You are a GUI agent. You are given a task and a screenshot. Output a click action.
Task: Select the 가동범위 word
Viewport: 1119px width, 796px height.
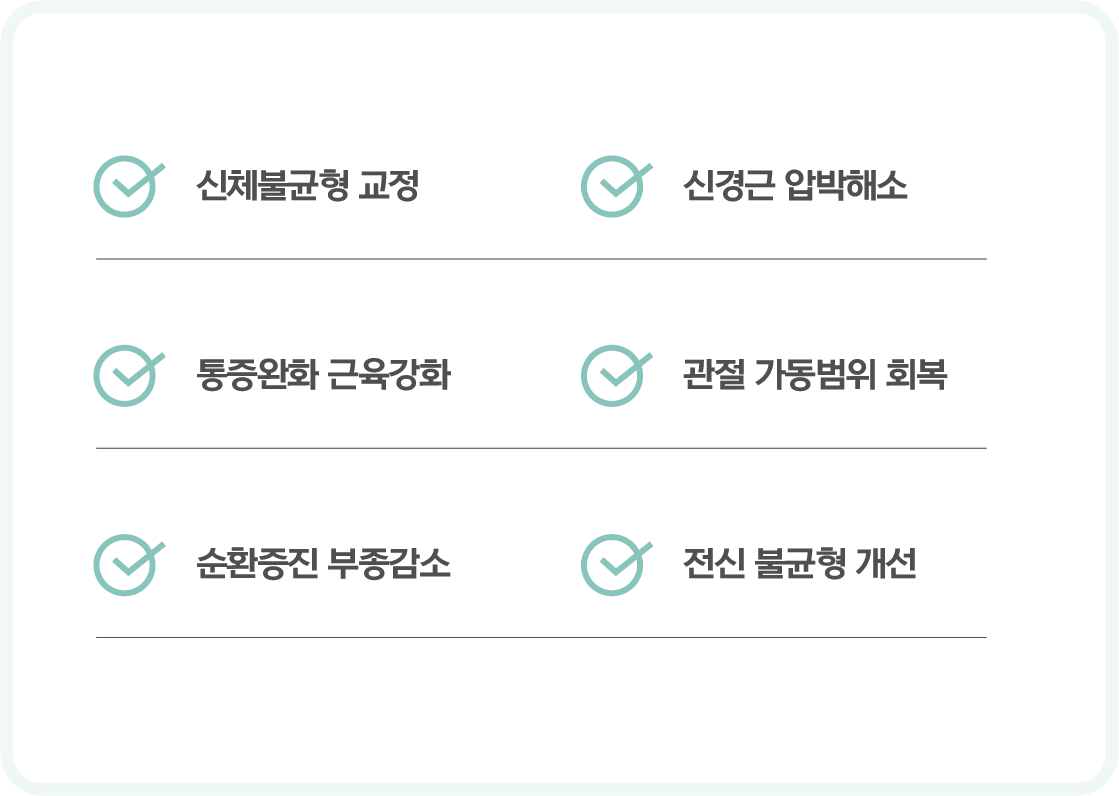click(808, 376)
